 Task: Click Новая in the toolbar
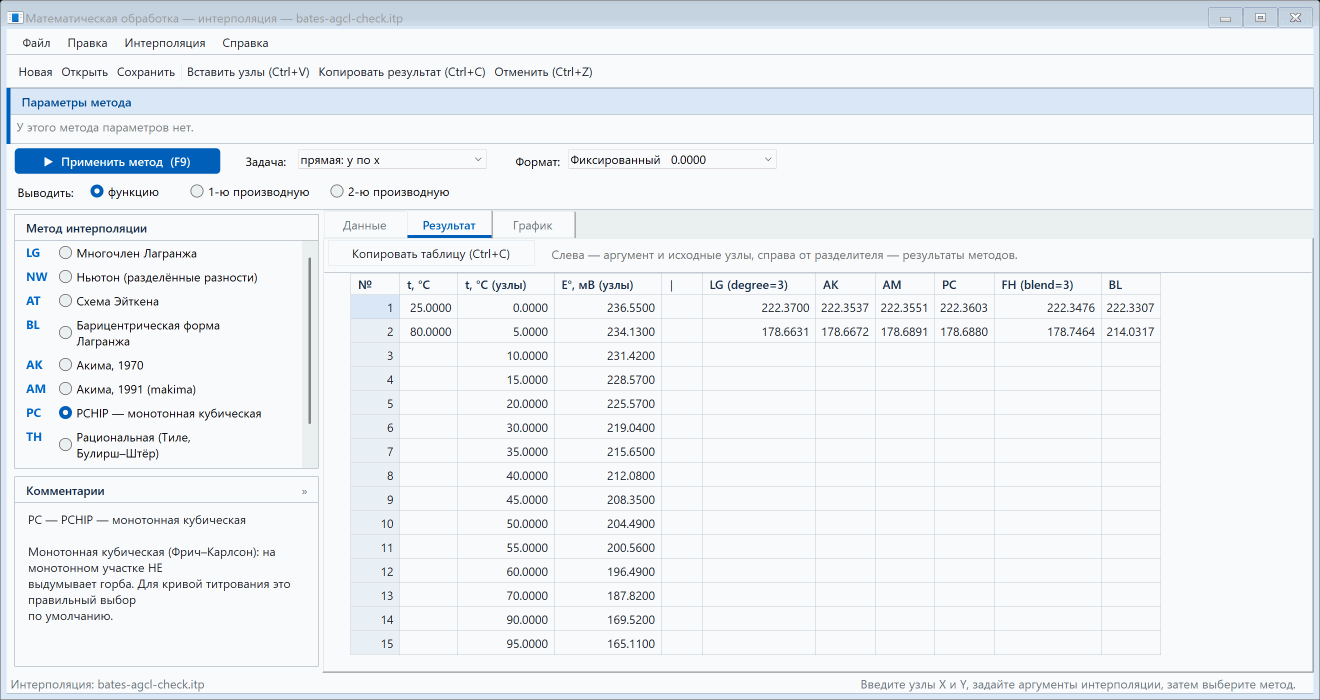click(36, 72)
